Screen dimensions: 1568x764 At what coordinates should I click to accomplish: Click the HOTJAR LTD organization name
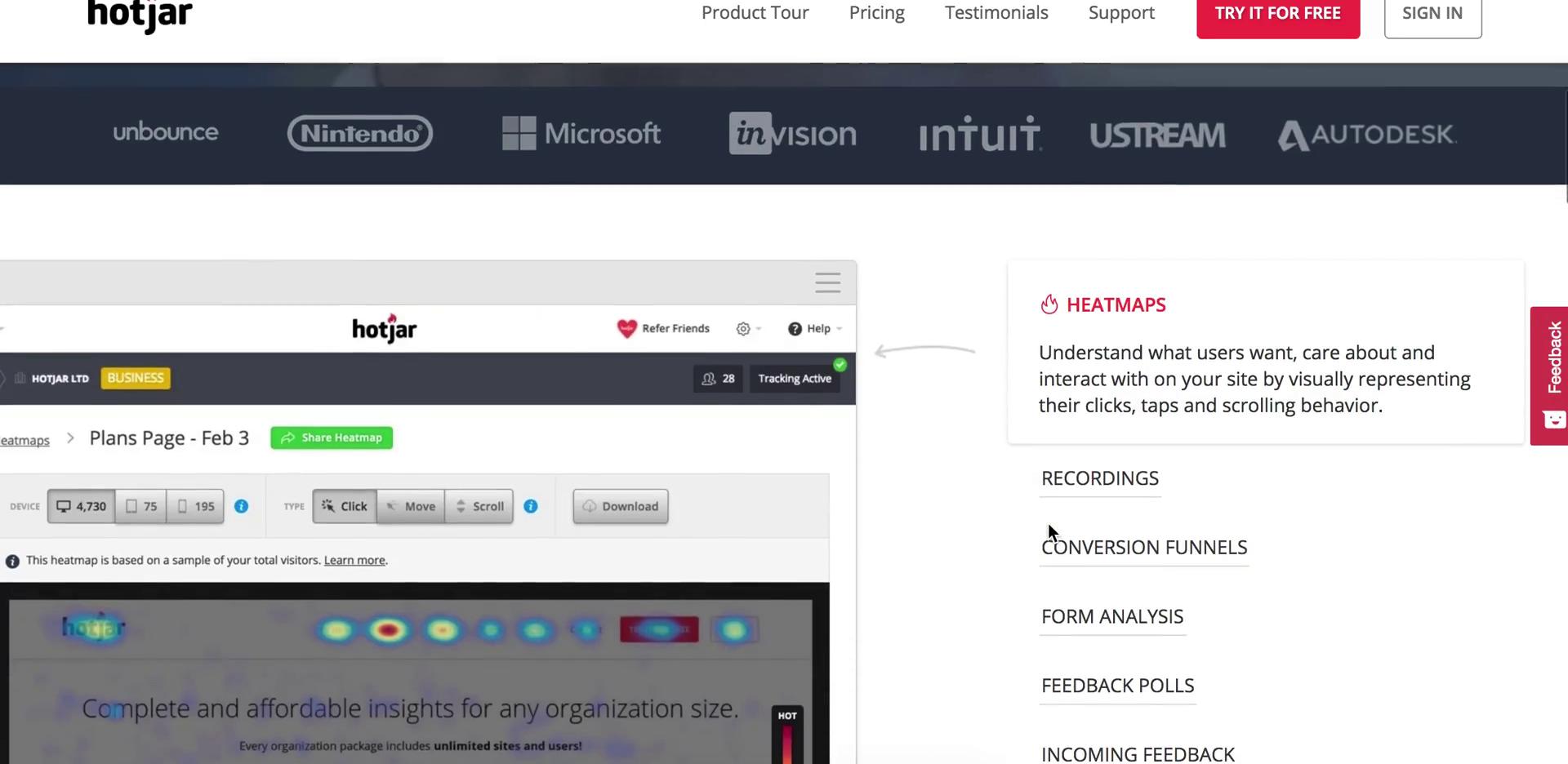coord(60,379)
